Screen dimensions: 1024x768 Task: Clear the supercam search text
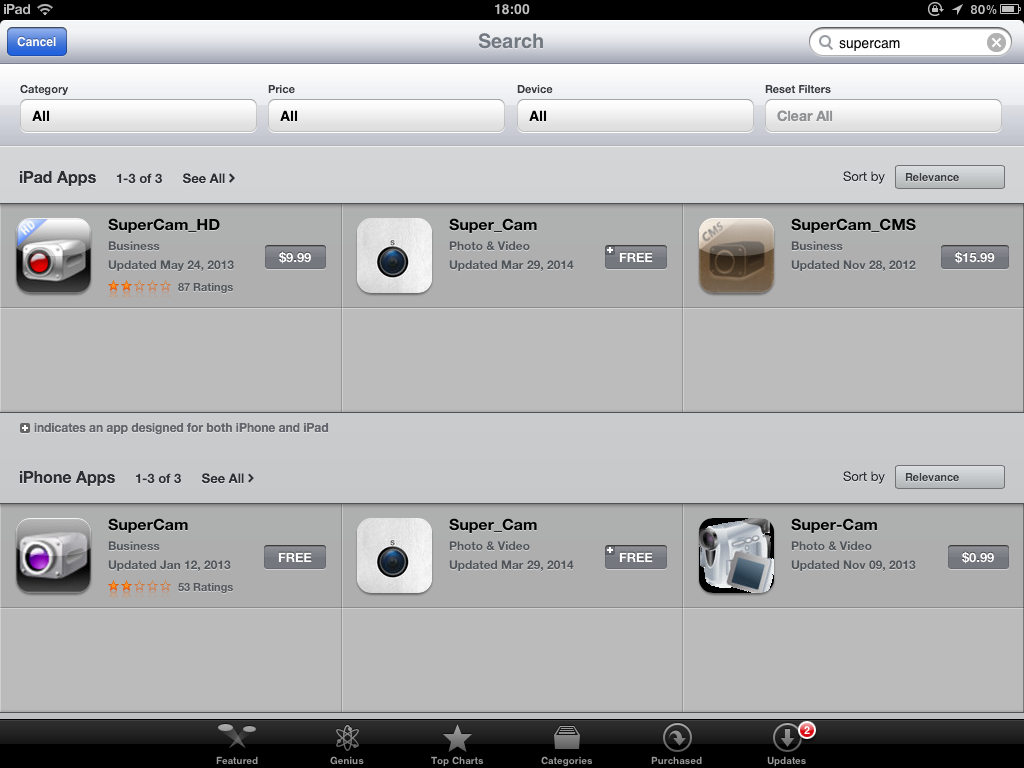(996, 42)
